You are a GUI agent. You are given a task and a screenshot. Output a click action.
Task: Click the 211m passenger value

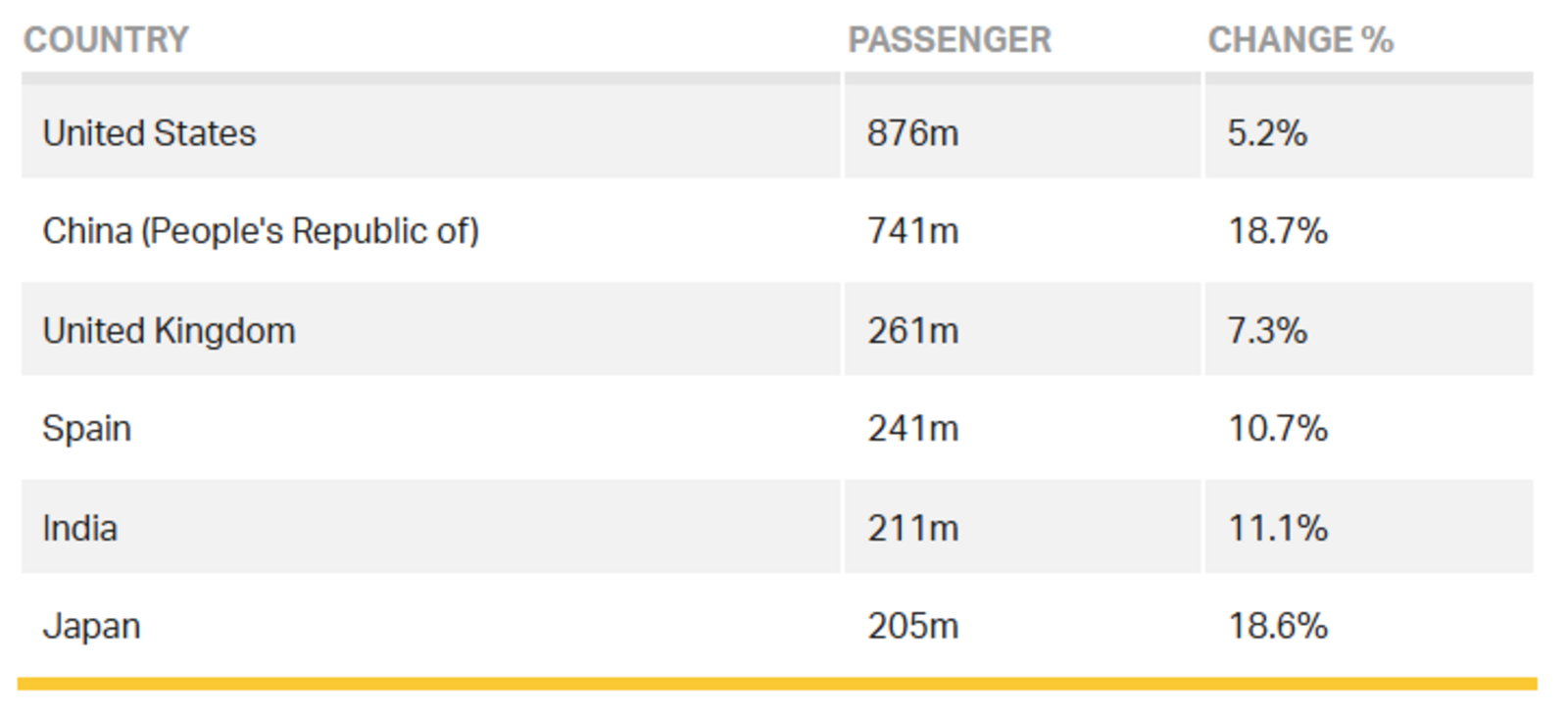[x=912, y=529]
